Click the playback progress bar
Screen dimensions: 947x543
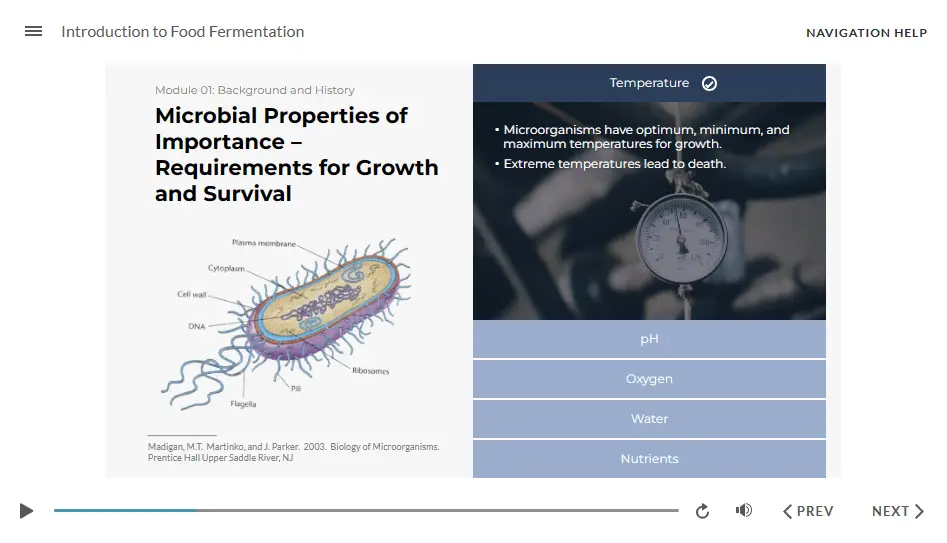tap(366, 511)
